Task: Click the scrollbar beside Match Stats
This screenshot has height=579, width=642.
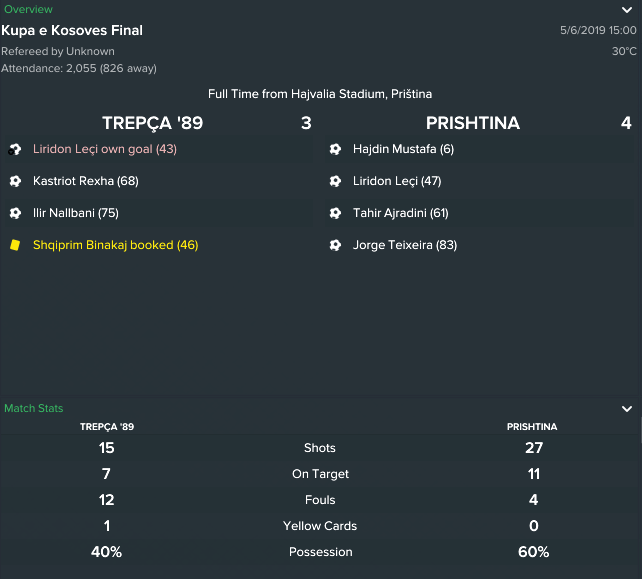Action: [x=641, y=430]
